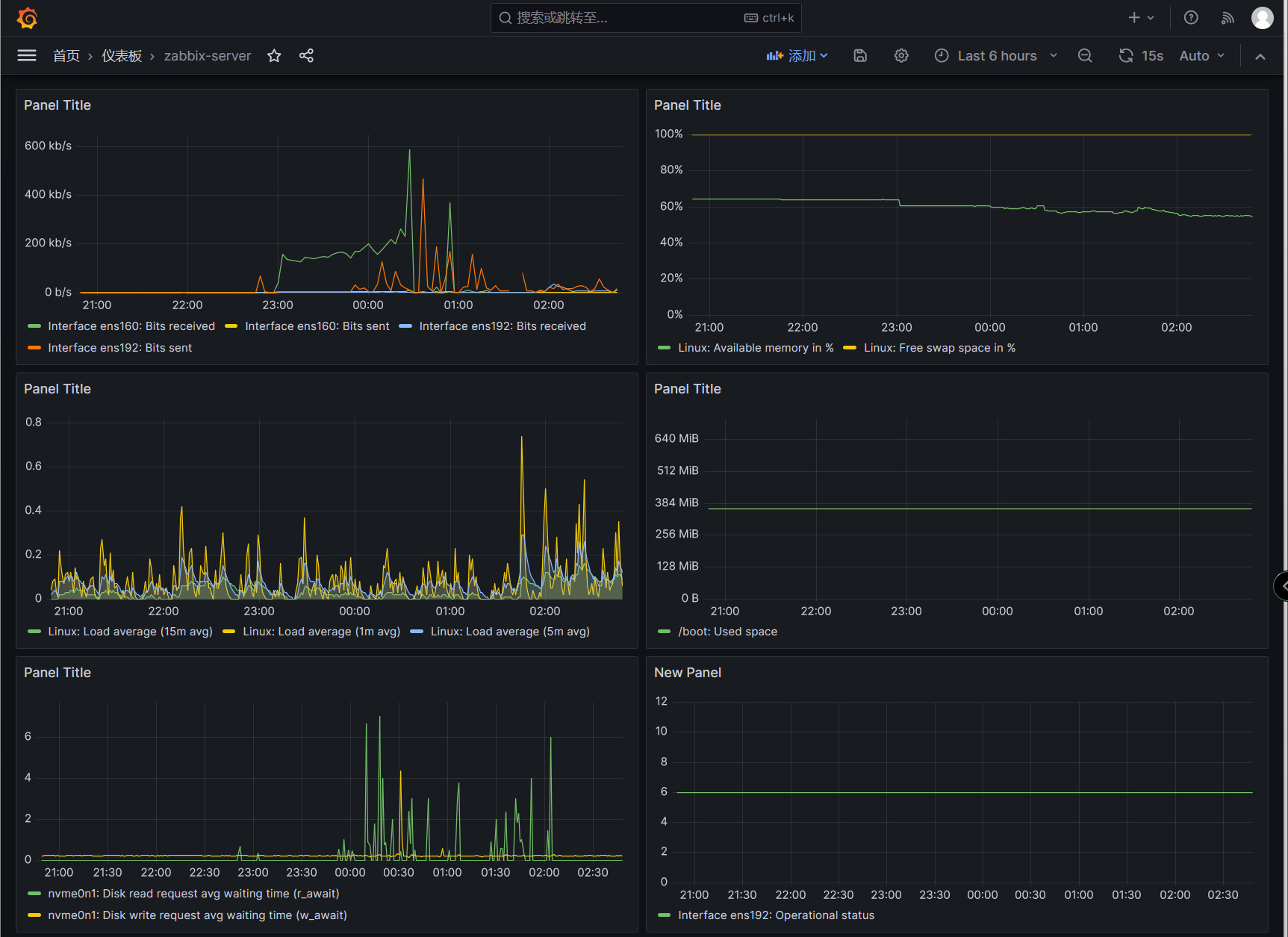Click the 100% axis label
1288x937 pixels.
669,134
